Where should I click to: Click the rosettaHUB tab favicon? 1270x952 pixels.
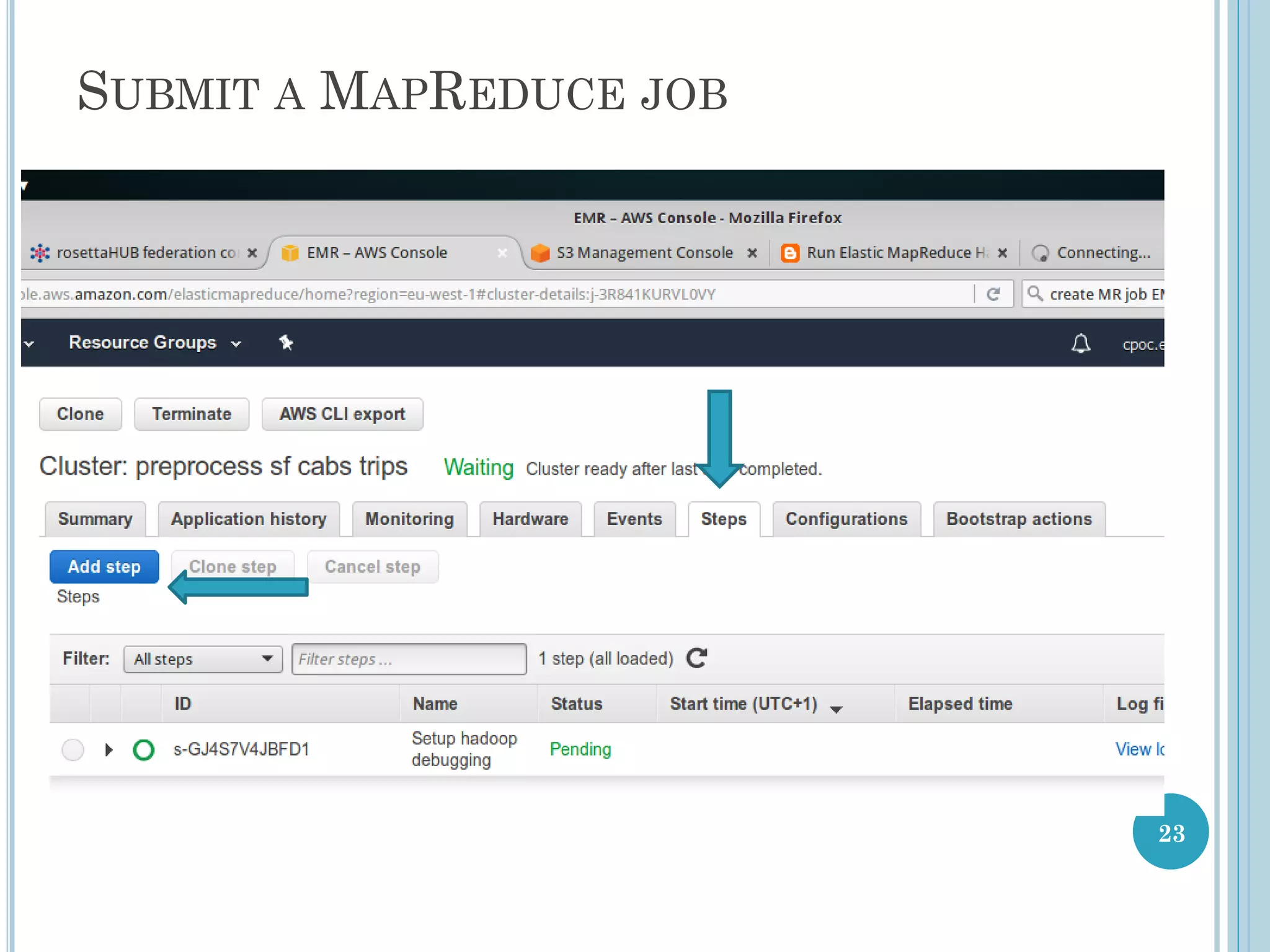pyautogui.click(x=40, y=252)
